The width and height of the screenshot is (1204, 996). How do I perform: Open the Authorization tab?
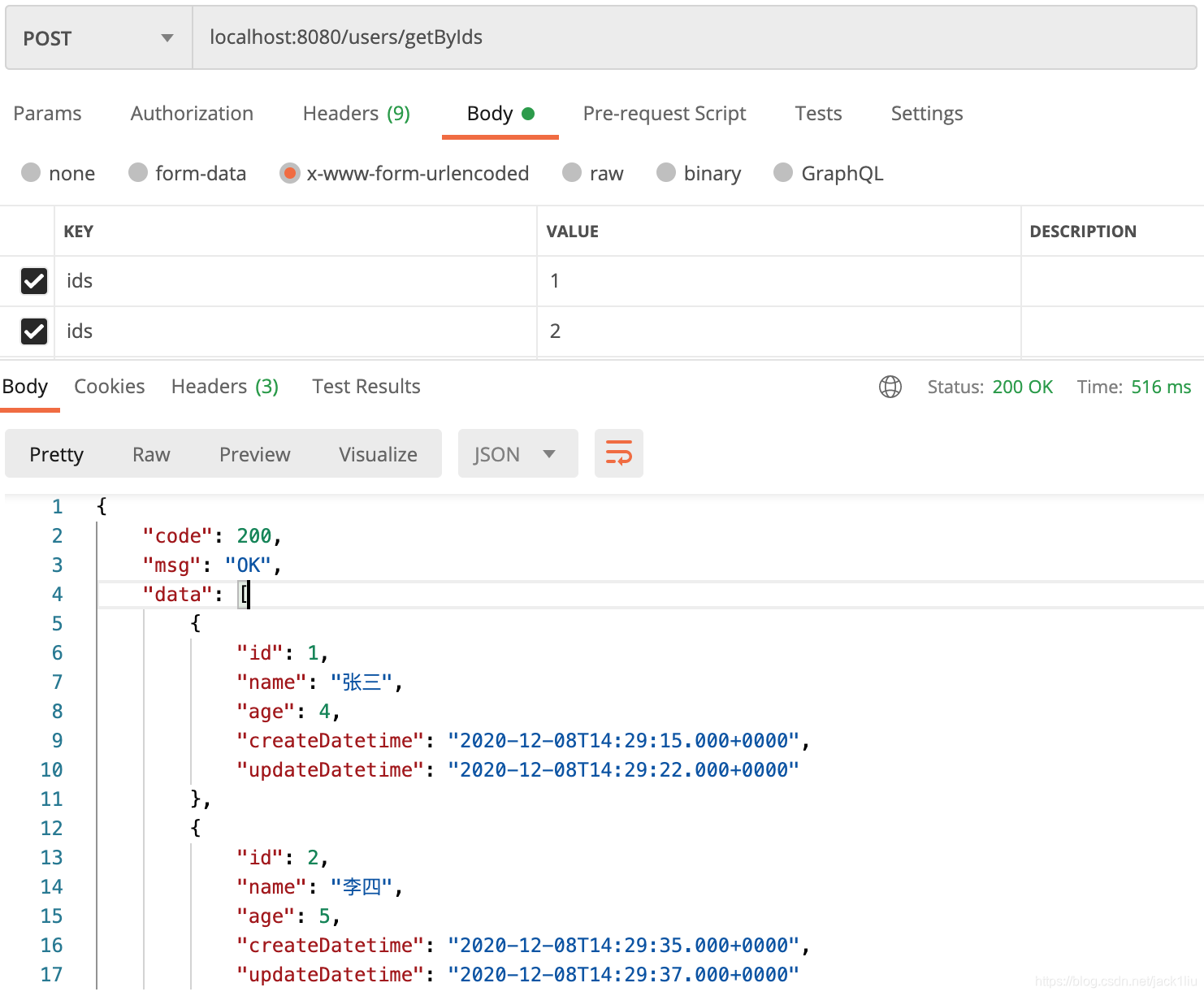tap(192, 114)
